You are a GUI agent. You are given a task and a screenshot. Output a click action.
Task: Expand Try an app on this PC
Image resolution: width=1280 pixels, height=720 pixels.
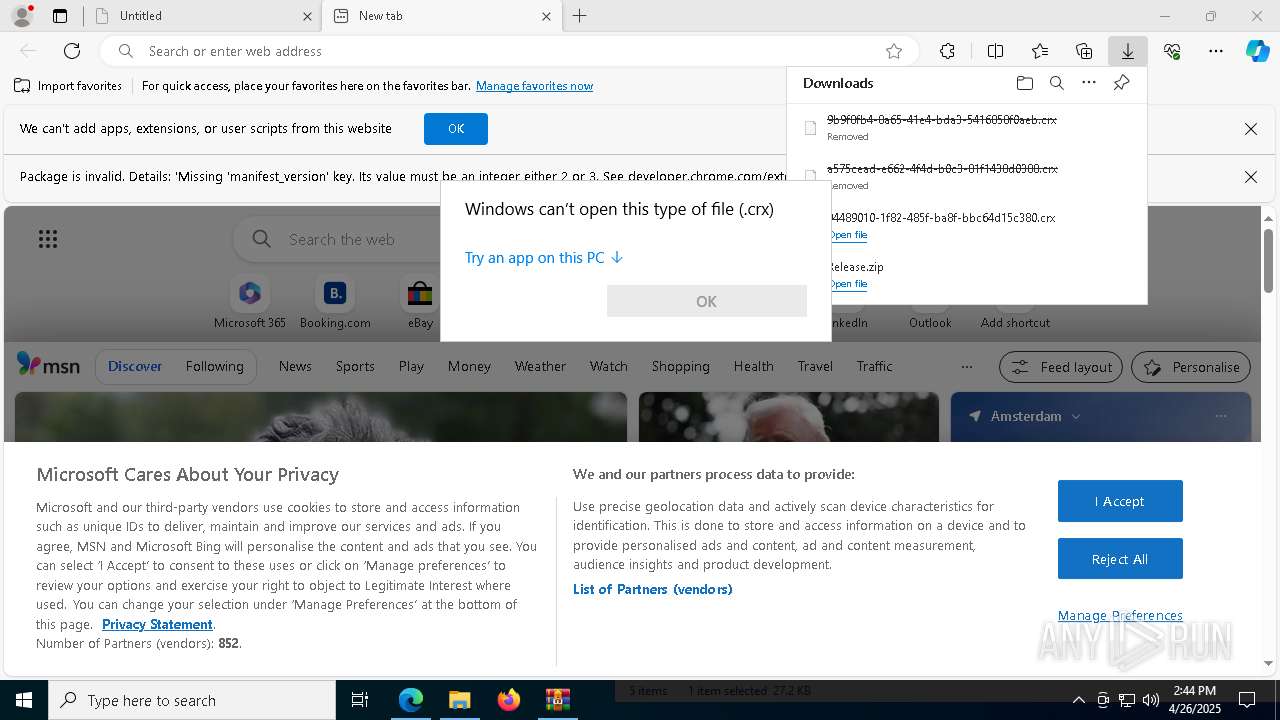pyautogui.click(x=544, y=258)
